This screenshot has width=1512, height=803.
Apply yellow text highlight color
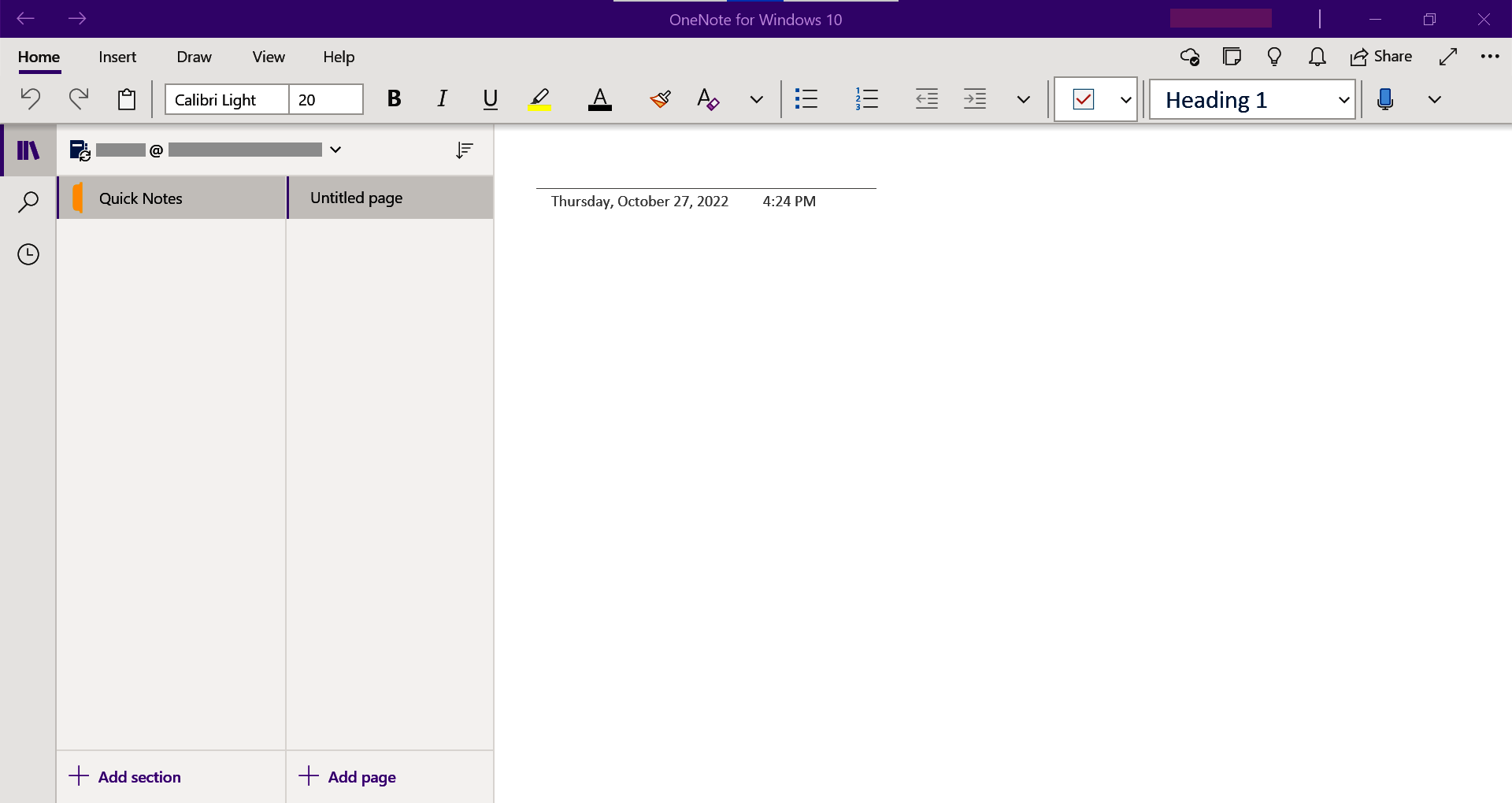539,99
